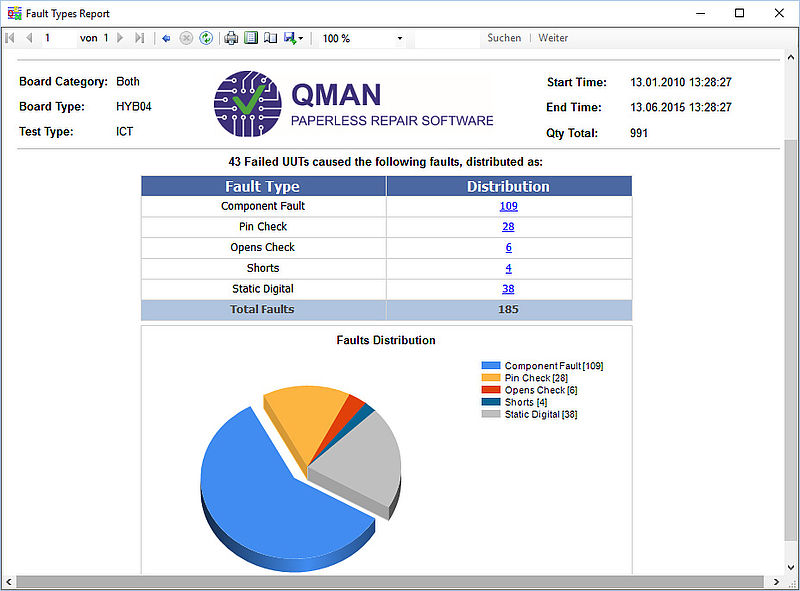Click blue Component Fault legend swatch
Viewport: 800px width, 591px height.
coord(491,365)
